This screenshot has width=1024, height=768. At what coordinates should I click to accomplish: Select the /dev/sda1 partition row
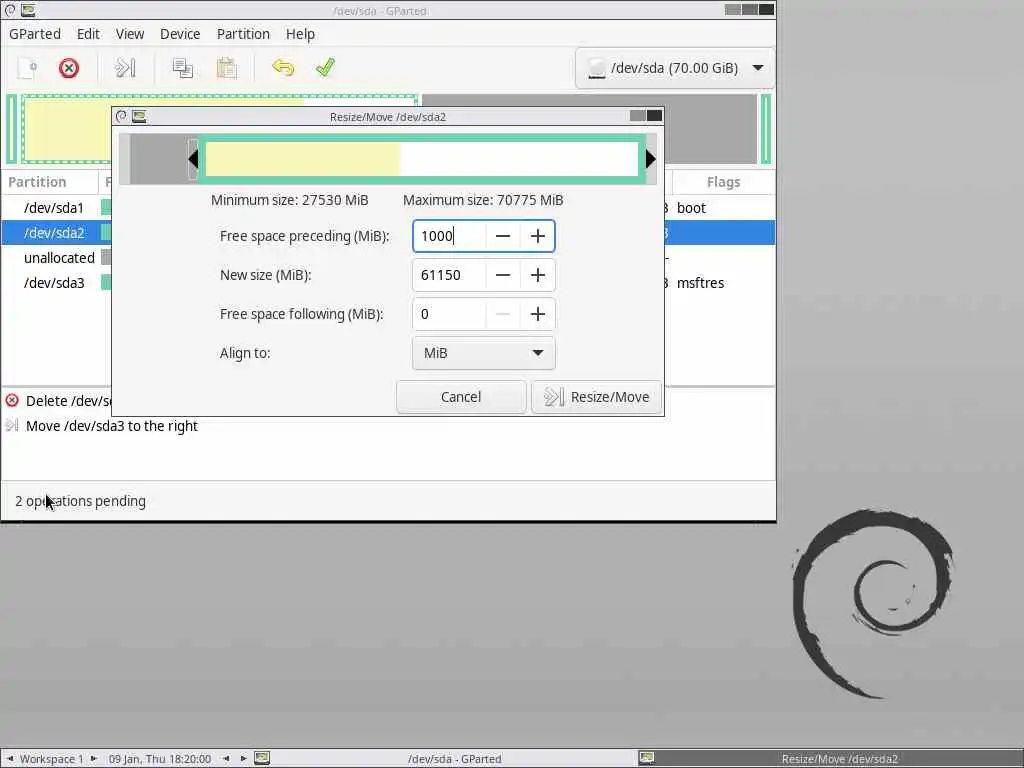388,208
